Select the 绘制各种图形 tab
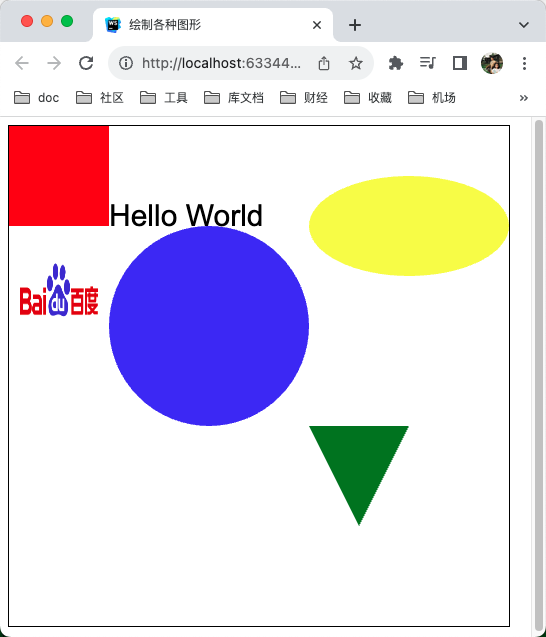Screen dimensions: 546x637 point(213,25)
